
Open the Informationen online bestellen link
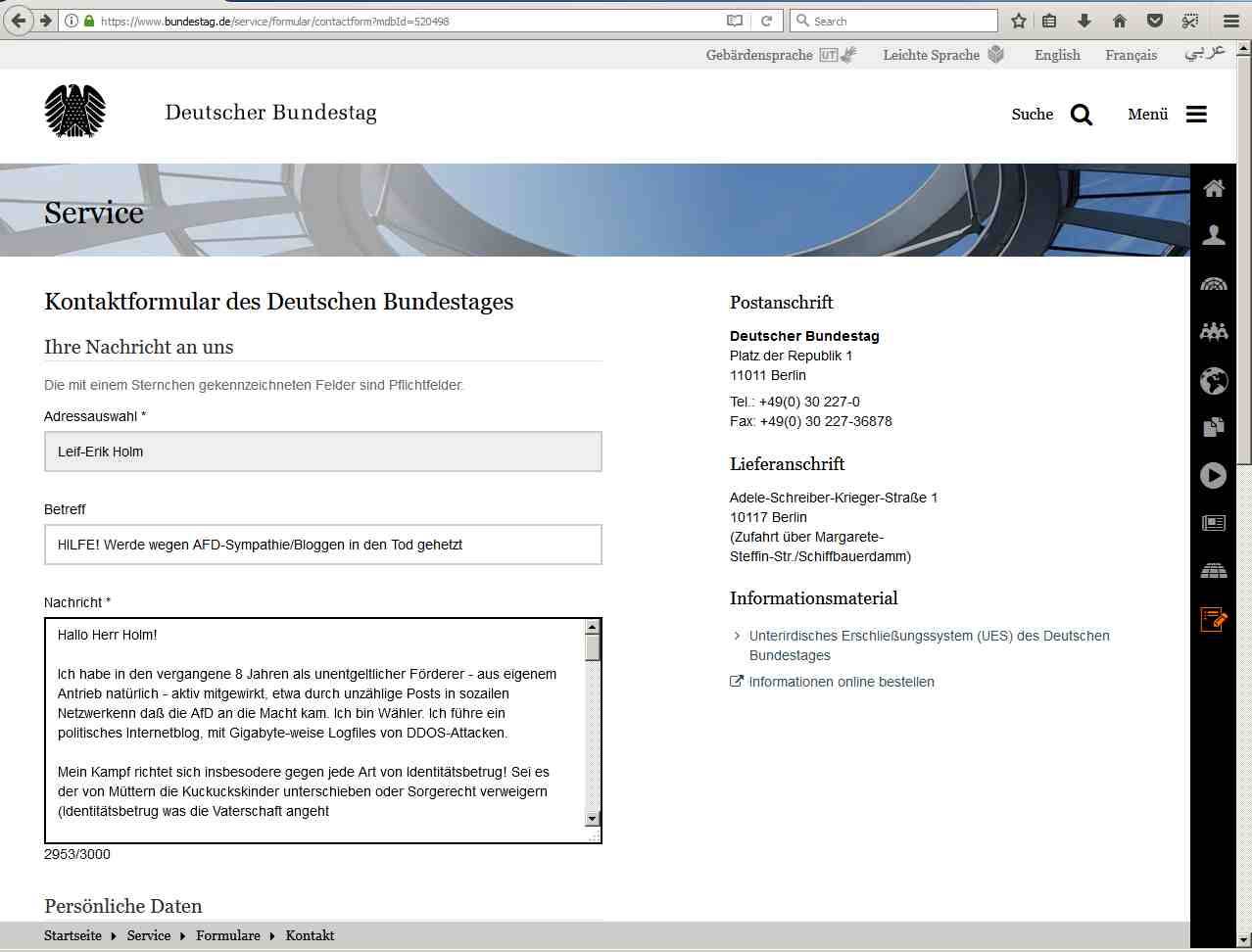tap(841, 682)
